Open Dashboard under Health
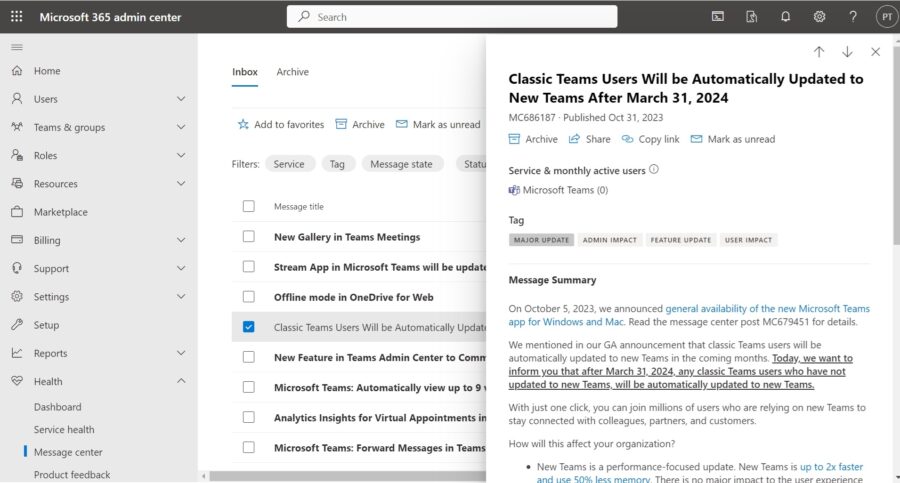 (57, 407)
